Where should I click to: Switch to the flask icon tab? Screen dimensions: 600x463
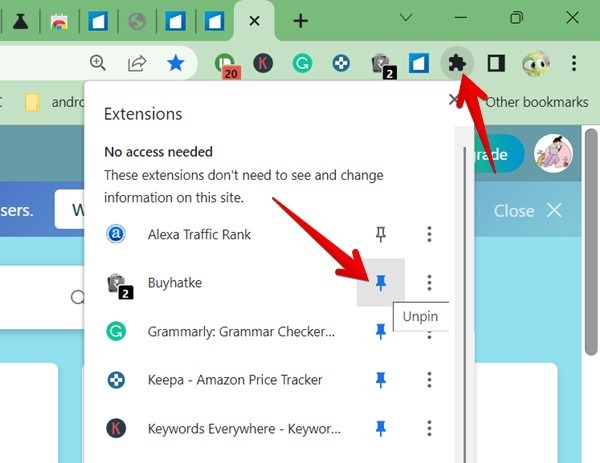tap(20, 21)
